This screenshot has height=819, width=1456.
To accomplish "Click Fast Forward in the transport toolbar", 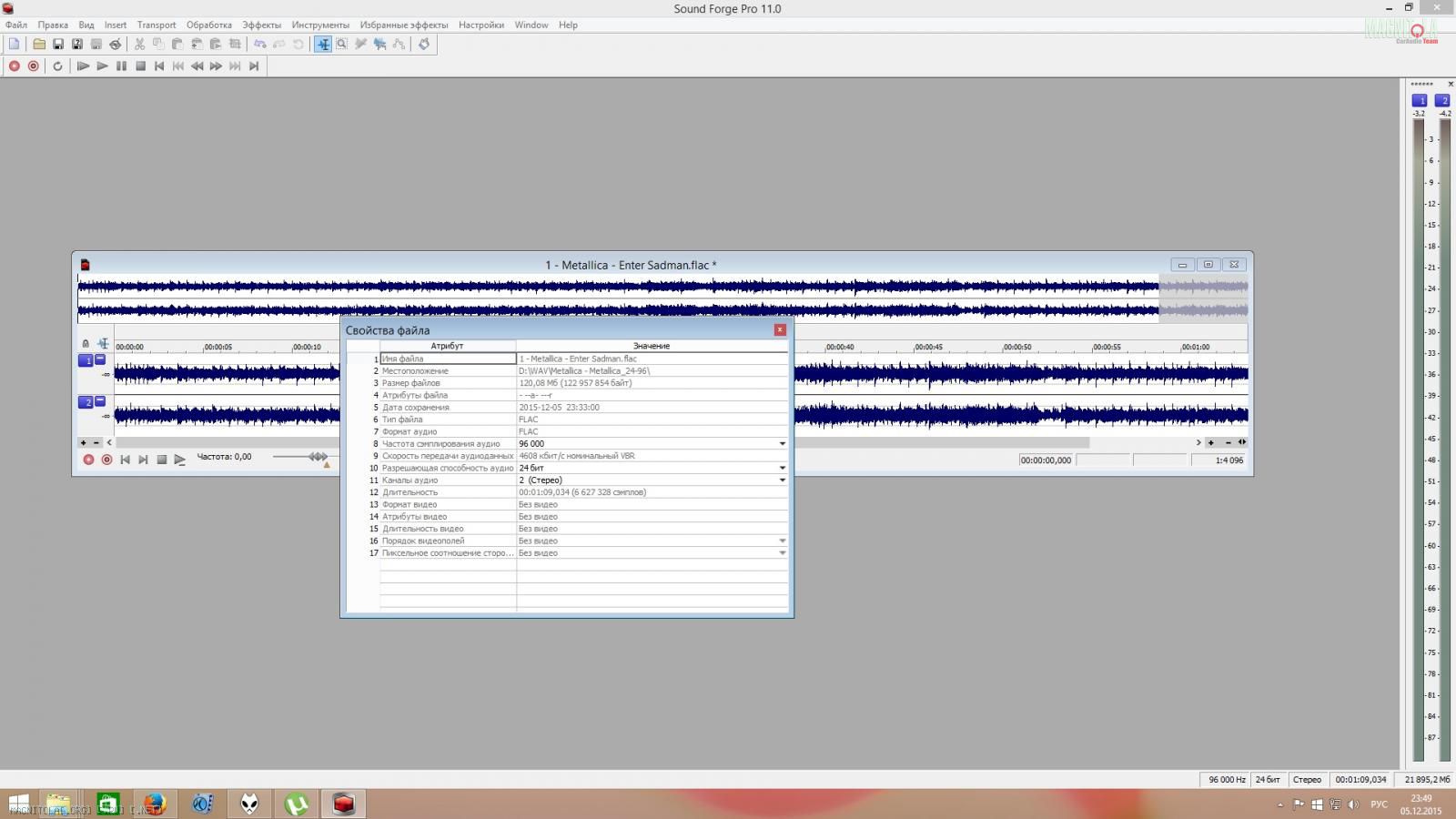I will click(217, 66).
